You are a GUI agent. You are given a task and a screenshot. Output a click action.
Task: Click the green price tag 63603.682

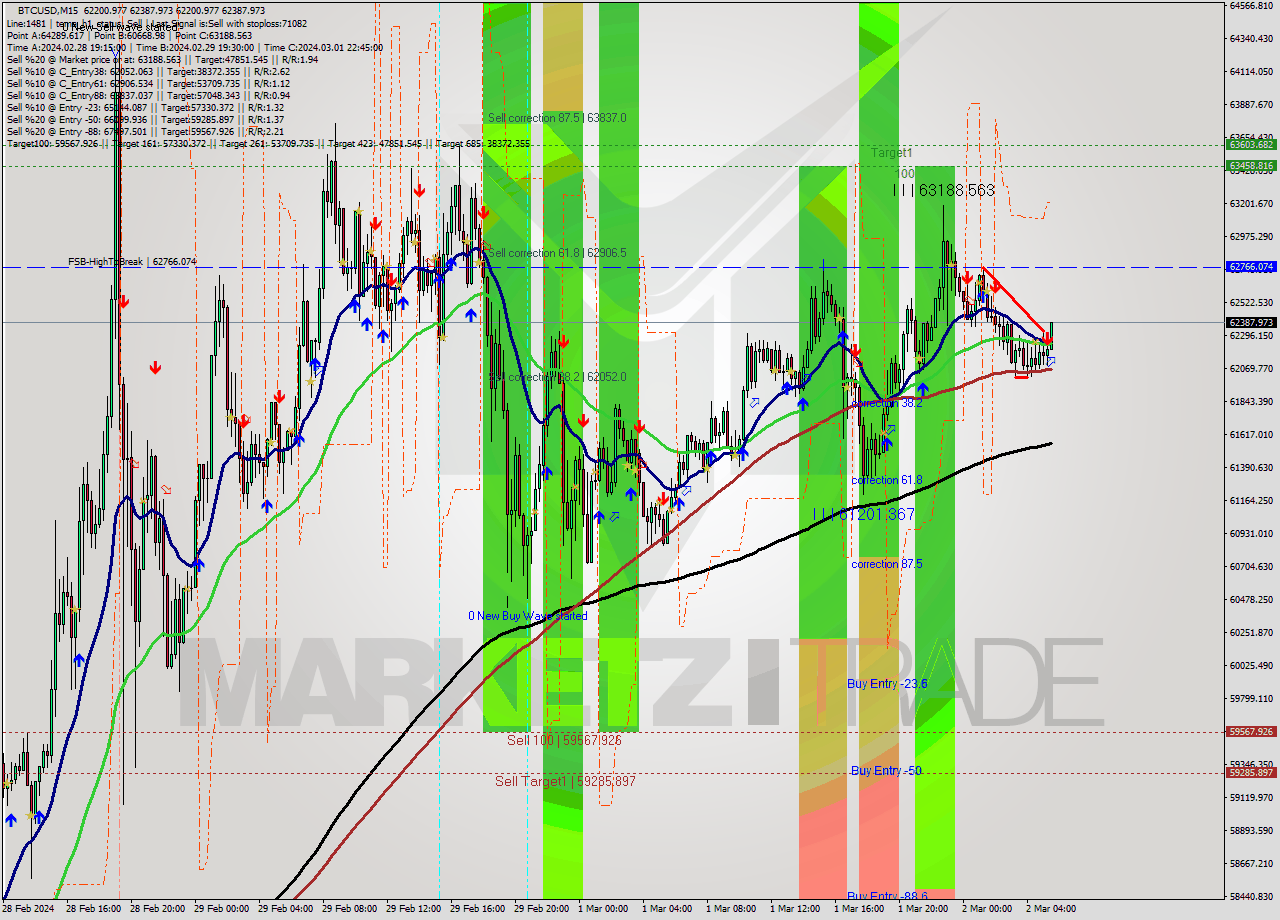[1250, 145]
